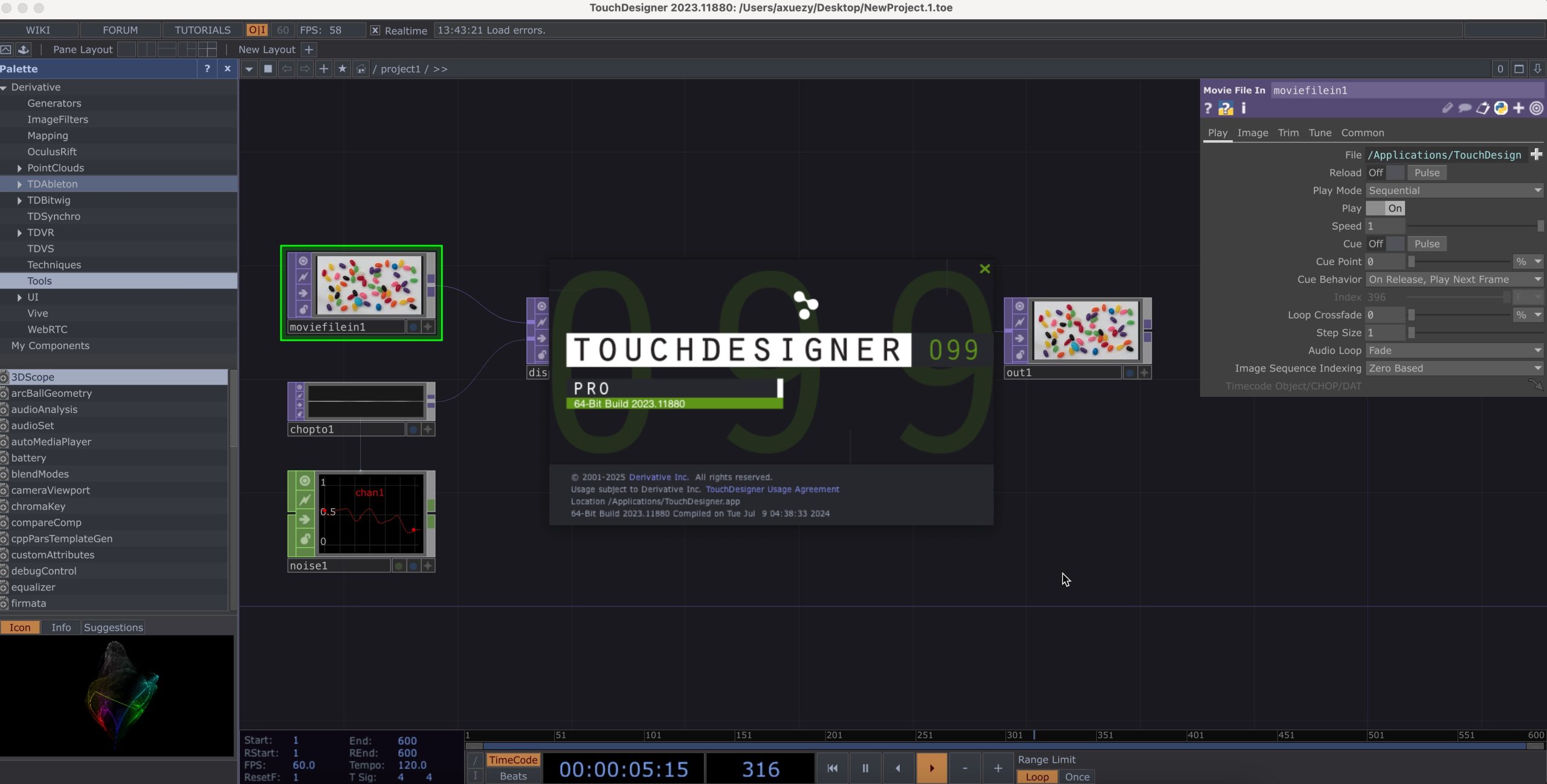Image resolution: width=1547 pixels, height=784 pixels.
Task: Toggle the O|I power button
Action: coord(257,30)
